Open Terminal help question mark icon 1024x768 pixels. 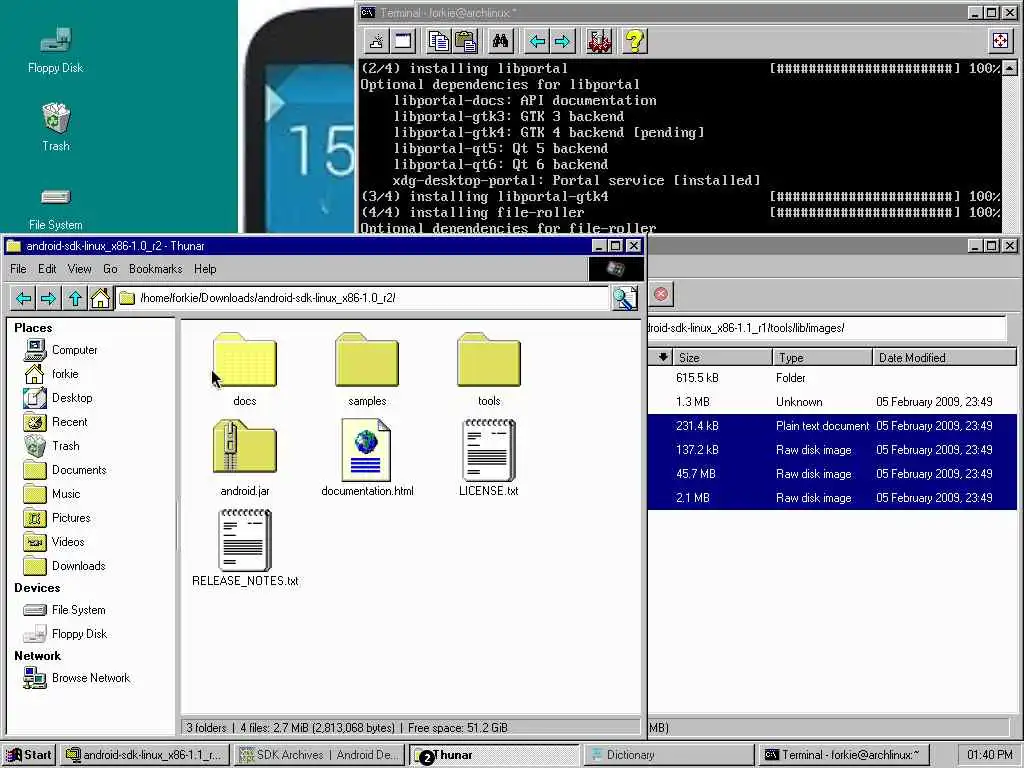(x=634, y=41)
